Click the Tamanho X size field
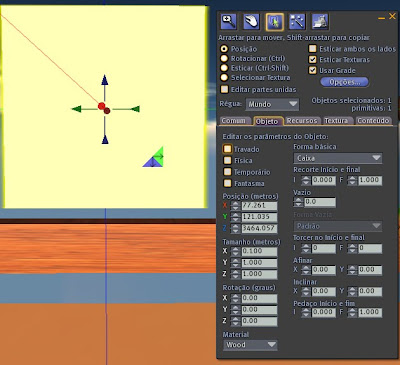This screenshot has height=365, width=400. [259, 251]
